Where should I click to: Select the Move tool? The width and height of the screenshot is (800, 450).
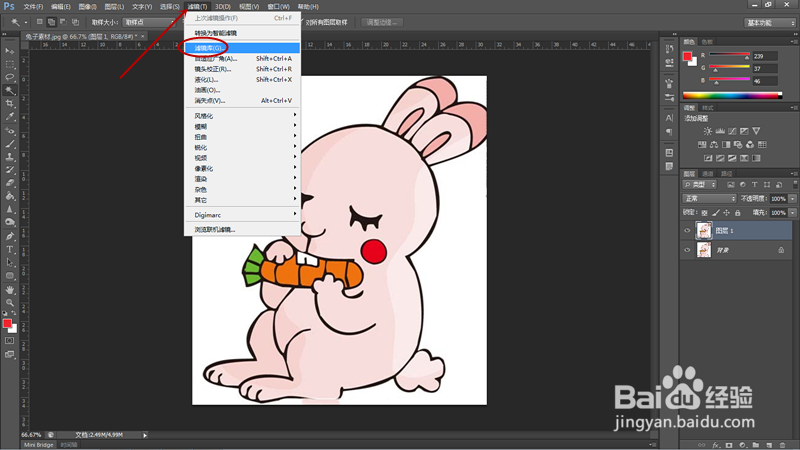coord(10,51)
